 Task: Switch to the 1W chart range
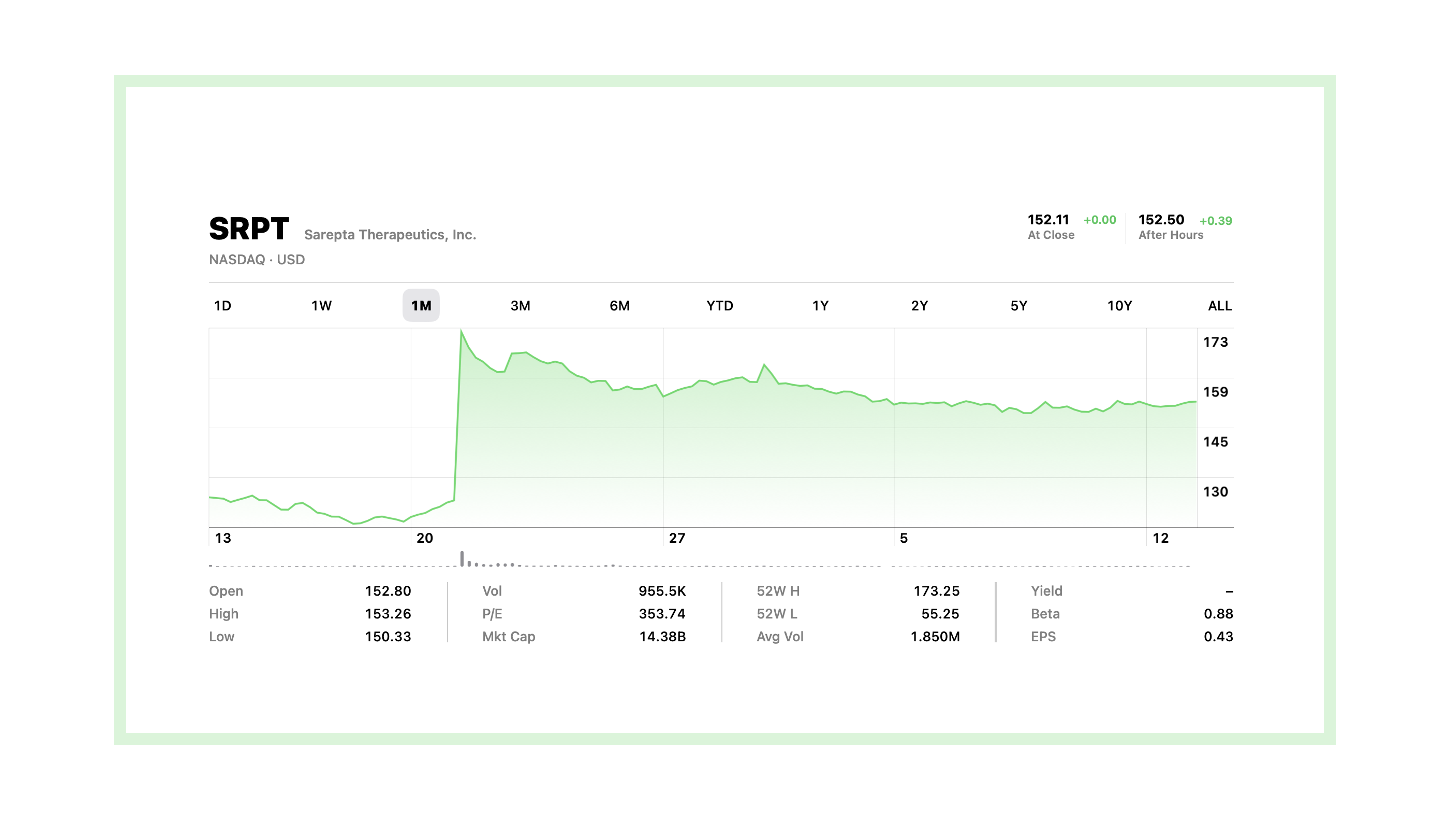point(321,306)
